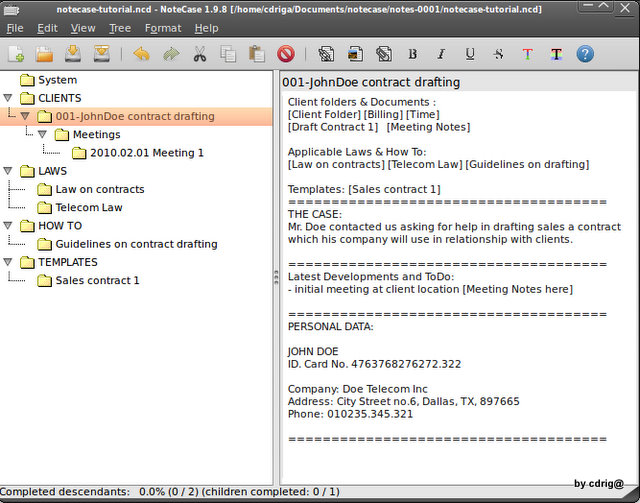Open the File menu

[x=15, y=28]
